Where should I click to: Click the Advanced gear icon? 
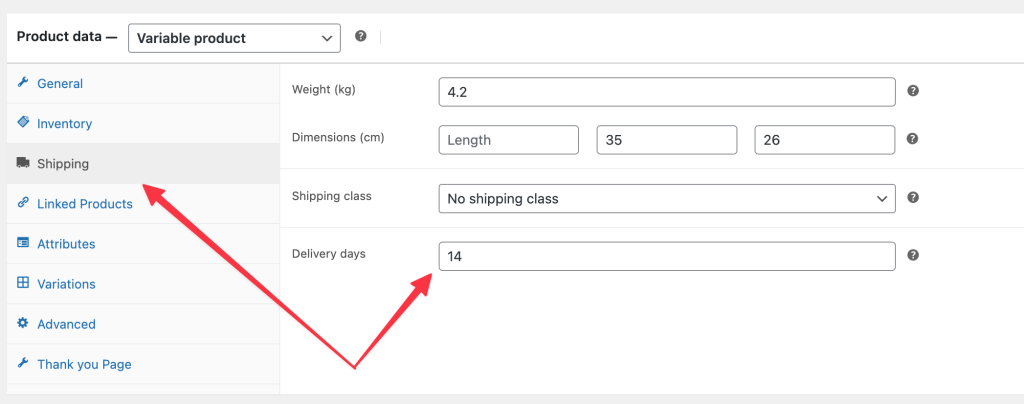point(23,323)
